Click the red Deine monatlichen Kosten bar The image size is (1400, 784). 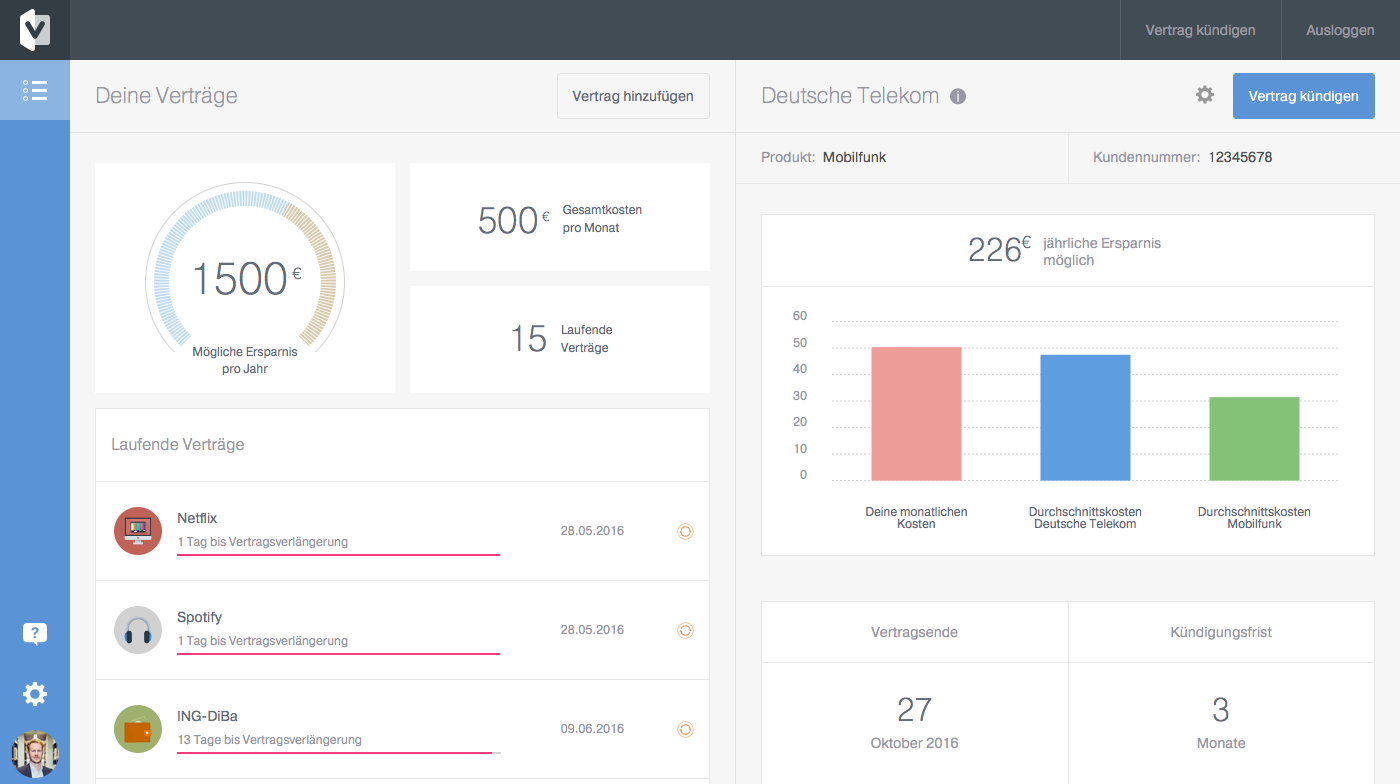[x=916, y=414]
